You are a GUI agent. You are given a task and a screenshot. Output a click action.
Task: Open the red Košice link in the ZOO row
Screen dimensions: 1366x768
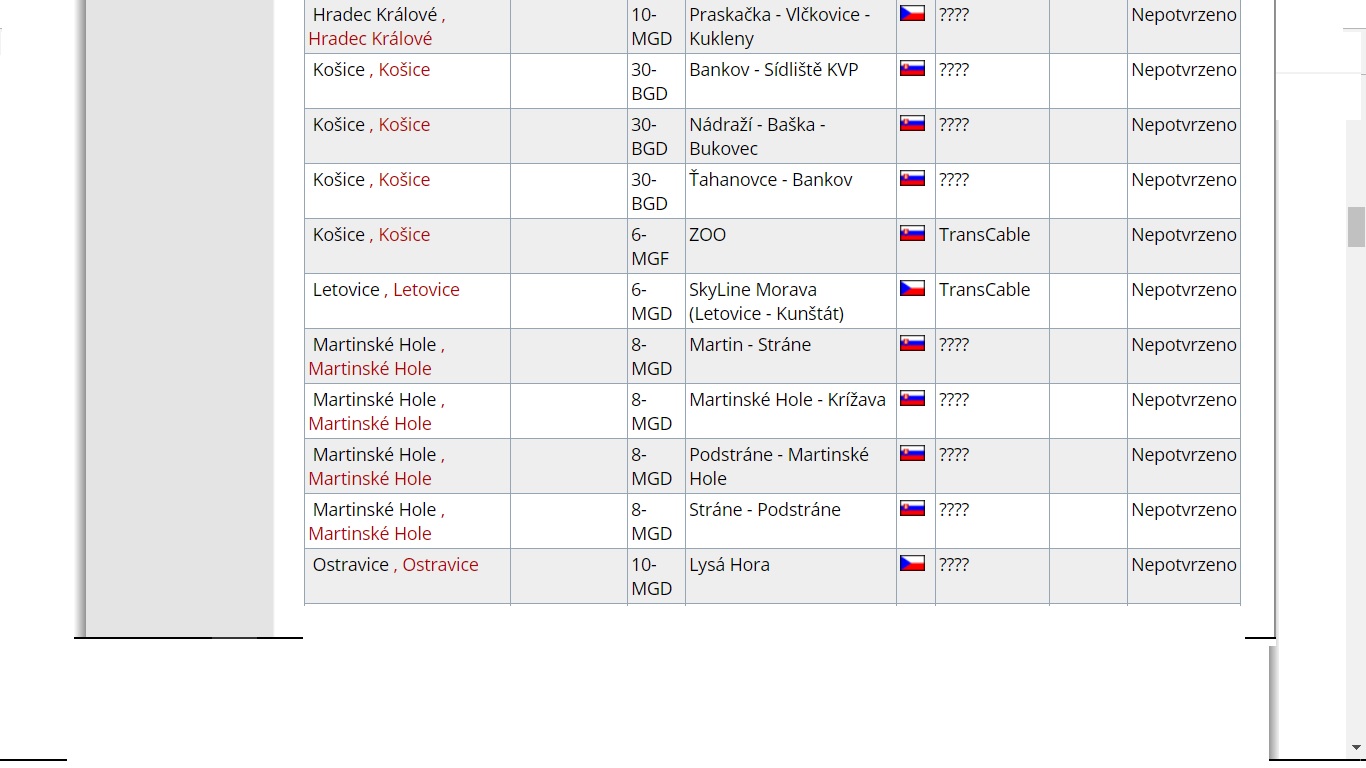tap(404, 235)
